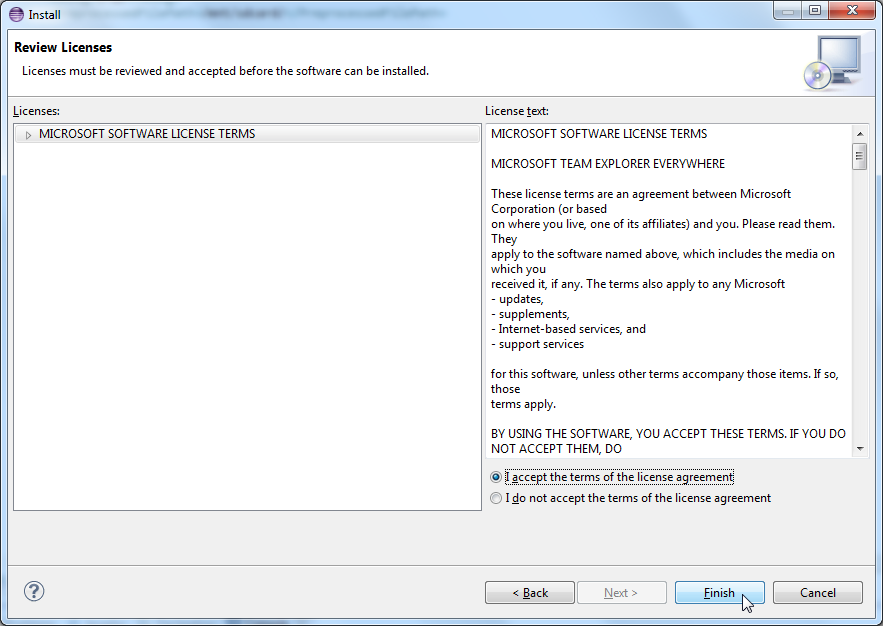
Task: Click the Eclipse icon in title bar
Action: 16,14
